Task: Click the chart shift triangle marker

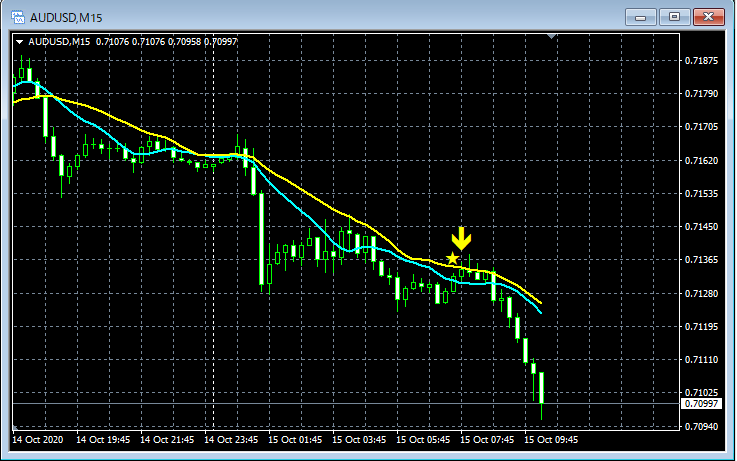Action: click(x=551, y=36)
